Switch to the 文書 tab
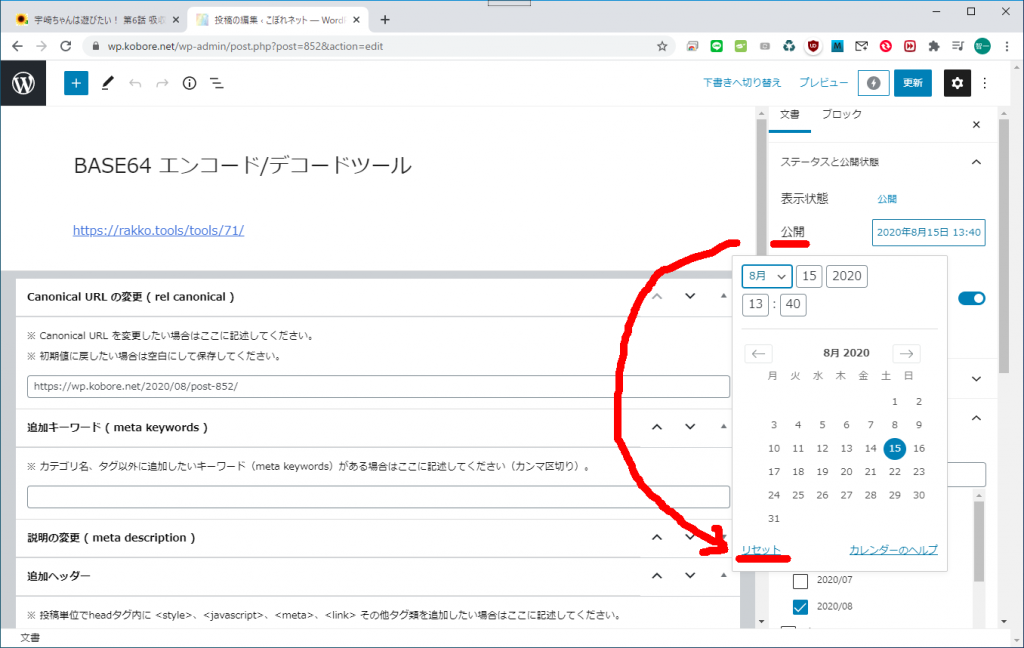Viewport: 1024px width, 648px height. (x=790, y=115)
